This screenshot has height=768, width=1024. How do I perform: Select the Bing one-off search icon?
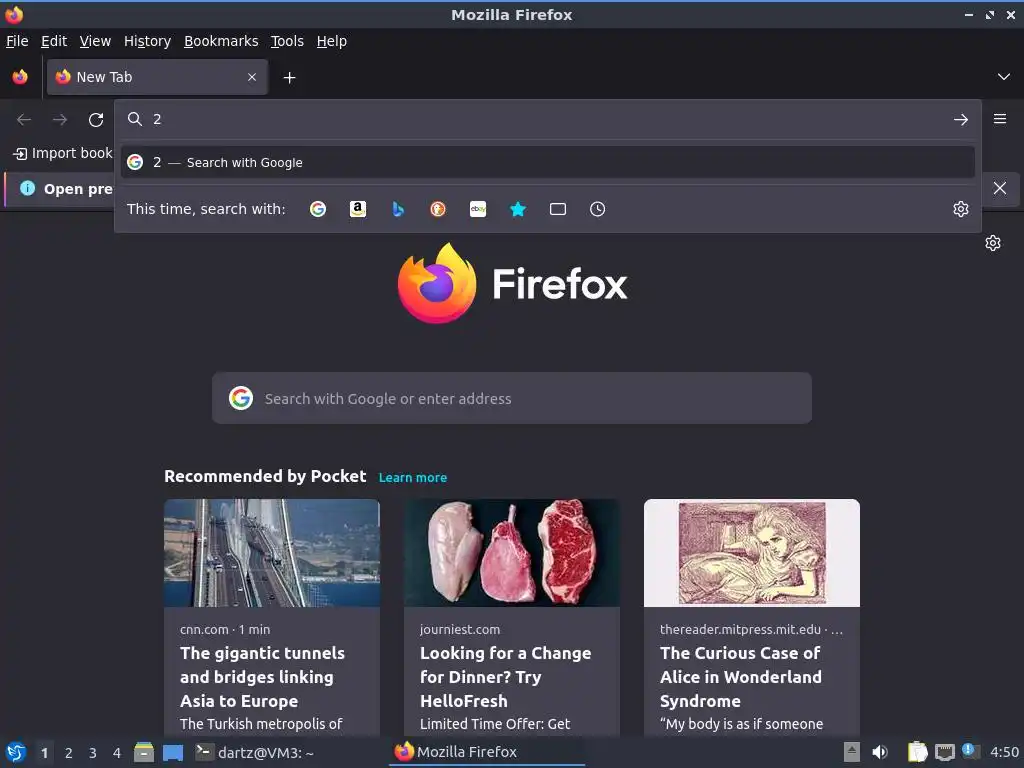398,209
